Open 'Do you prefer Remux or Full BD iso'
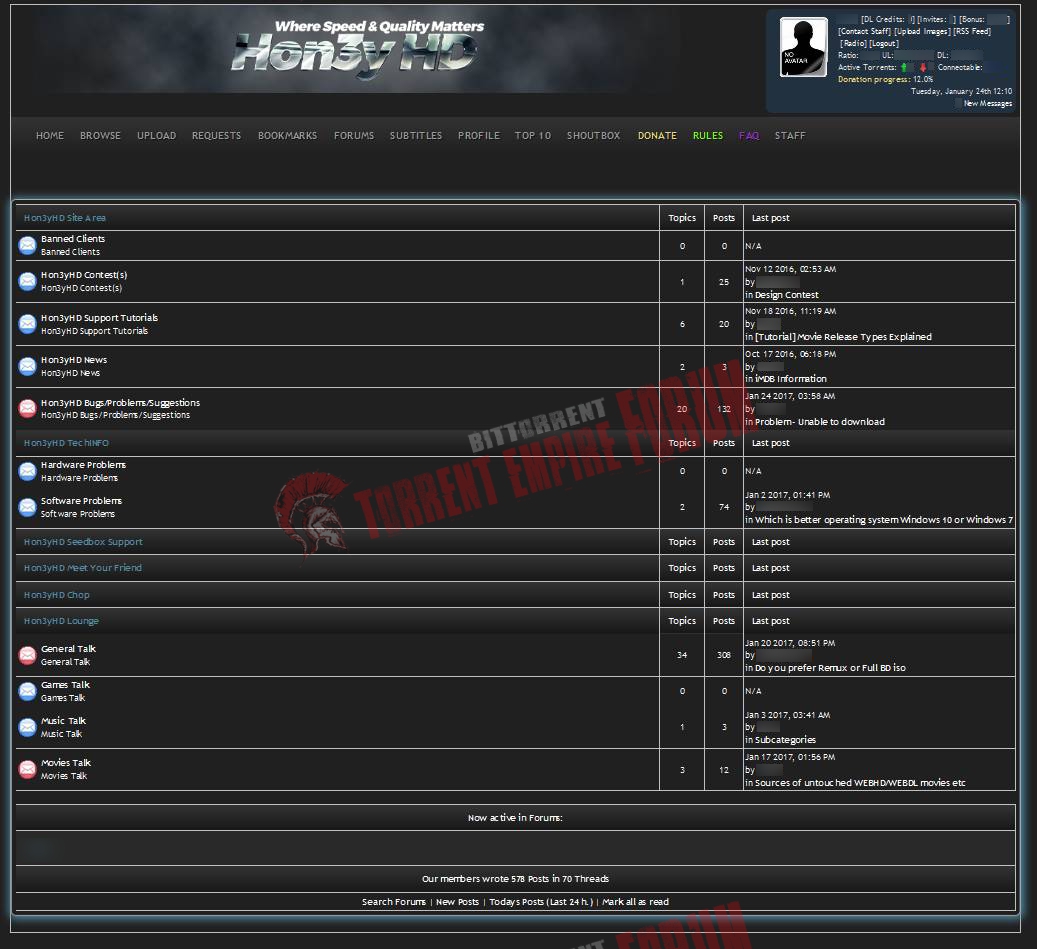Screen dimensions: 1037x949 coord(830,668)
